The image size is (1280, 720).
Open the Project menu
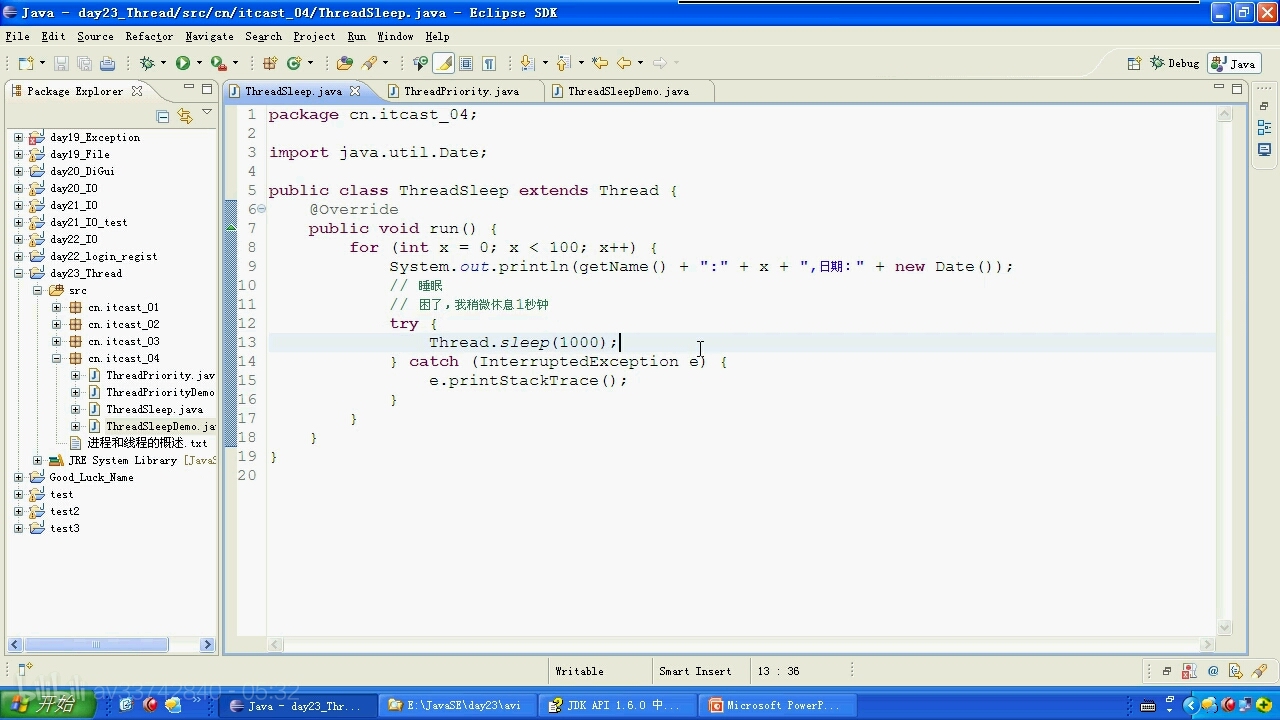click(314, 36)
